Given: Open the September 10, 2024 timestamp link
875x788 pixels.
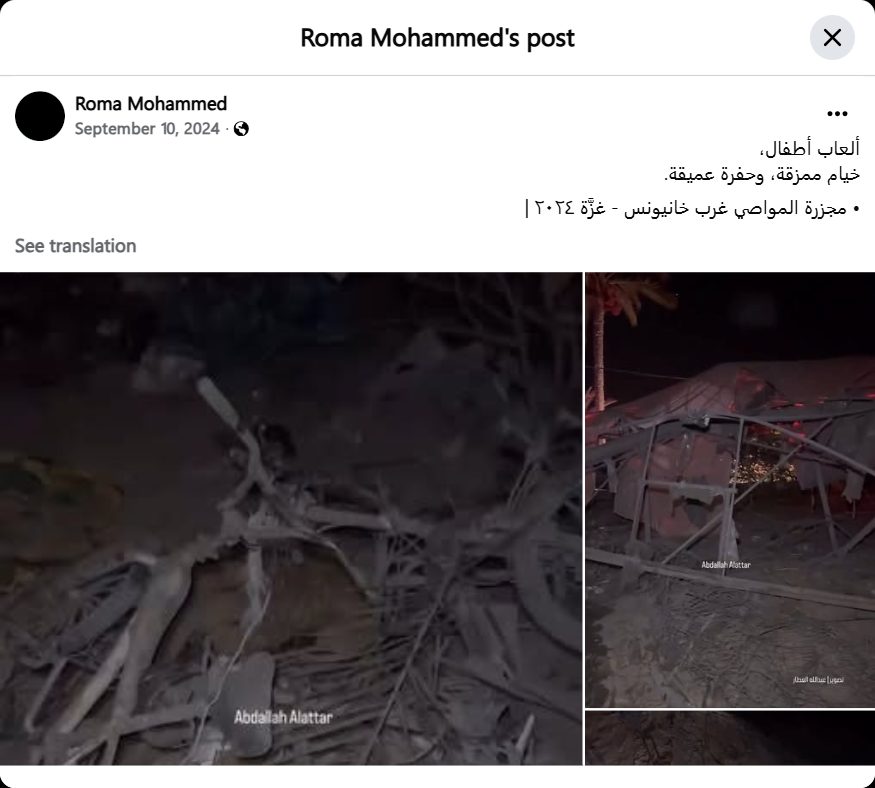Looking at the screenshot, I should [x=147, y=129].
